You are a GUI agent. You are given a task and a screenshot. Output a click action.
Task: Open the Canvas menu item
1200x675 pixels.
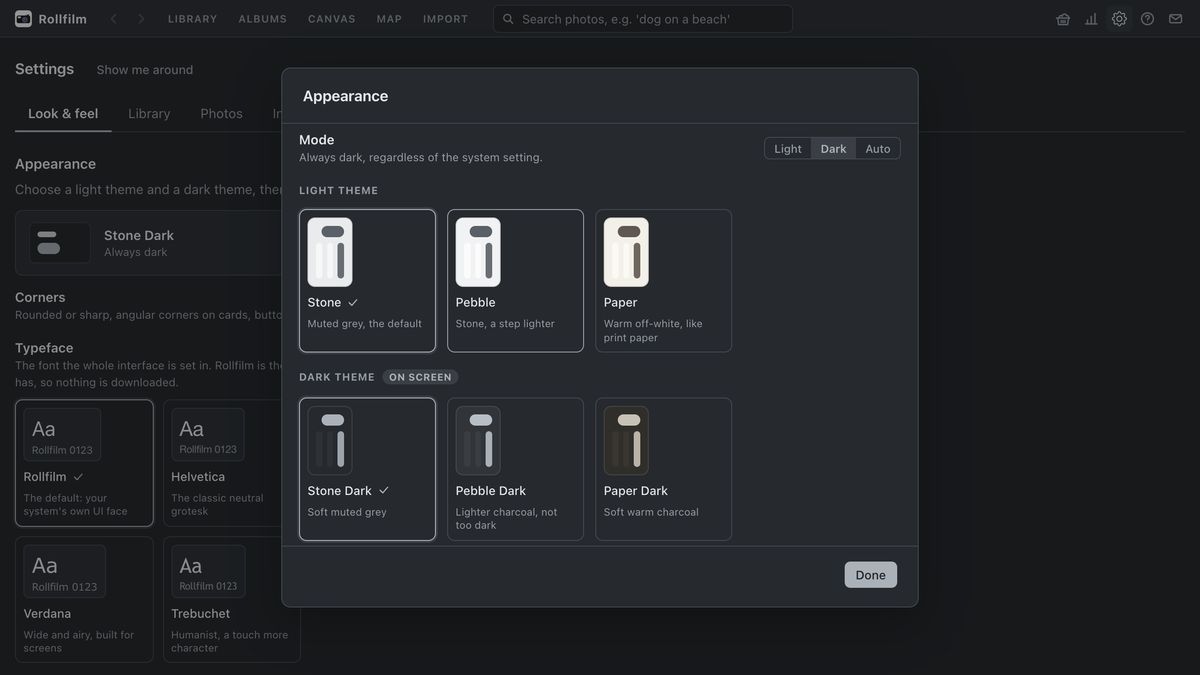331,19
